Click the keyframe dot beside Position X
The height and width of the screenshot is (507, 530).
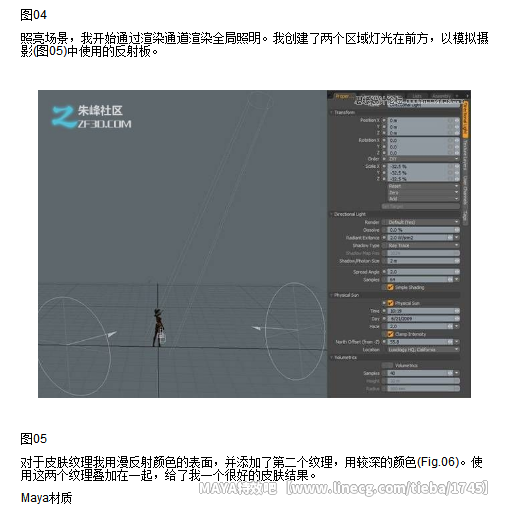(x=384, y=120)
